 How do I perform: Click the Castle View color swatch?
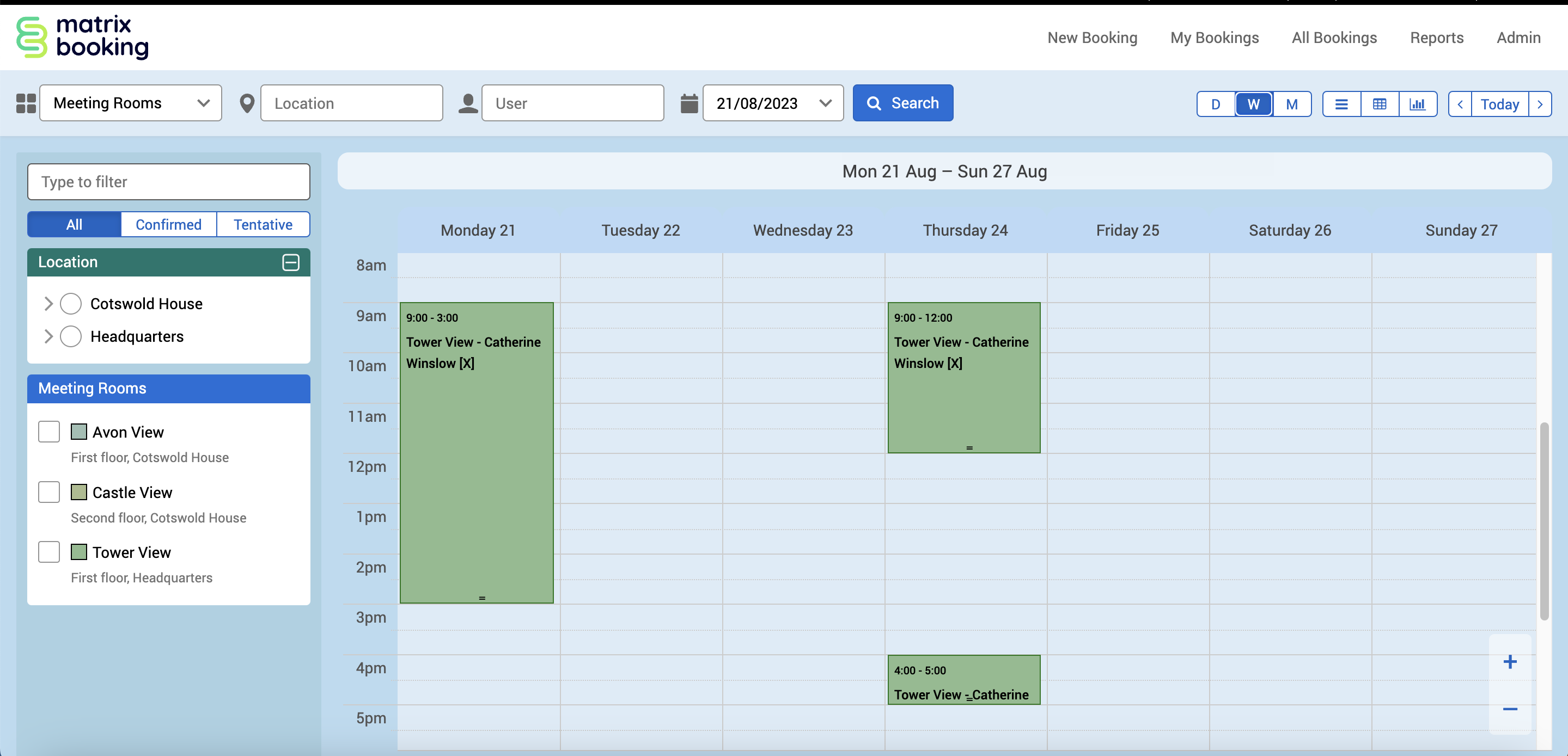point(78,492)
